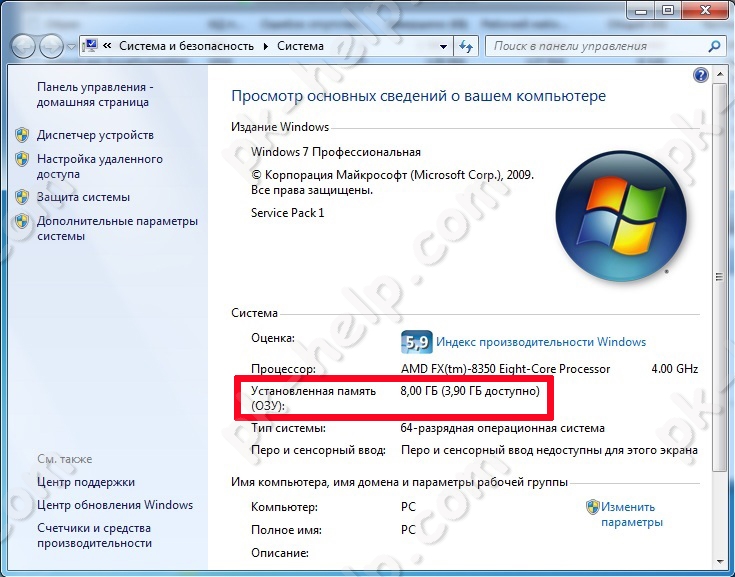Image resolution: width=735 pixels, height=577 pixels.
Task: Open Защита системы link
Action: coord(83,197)
